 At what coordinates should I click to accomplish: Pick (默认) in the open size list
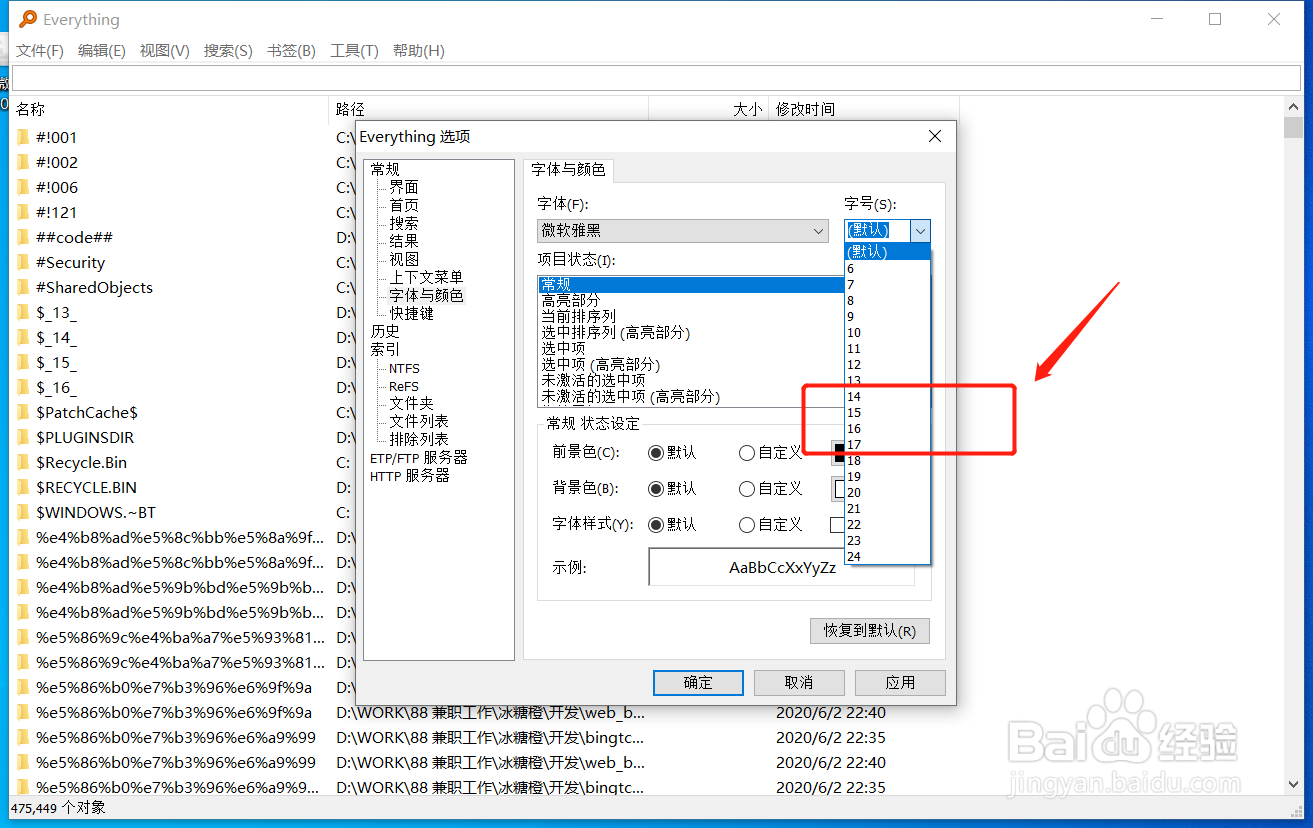(888, 252)
